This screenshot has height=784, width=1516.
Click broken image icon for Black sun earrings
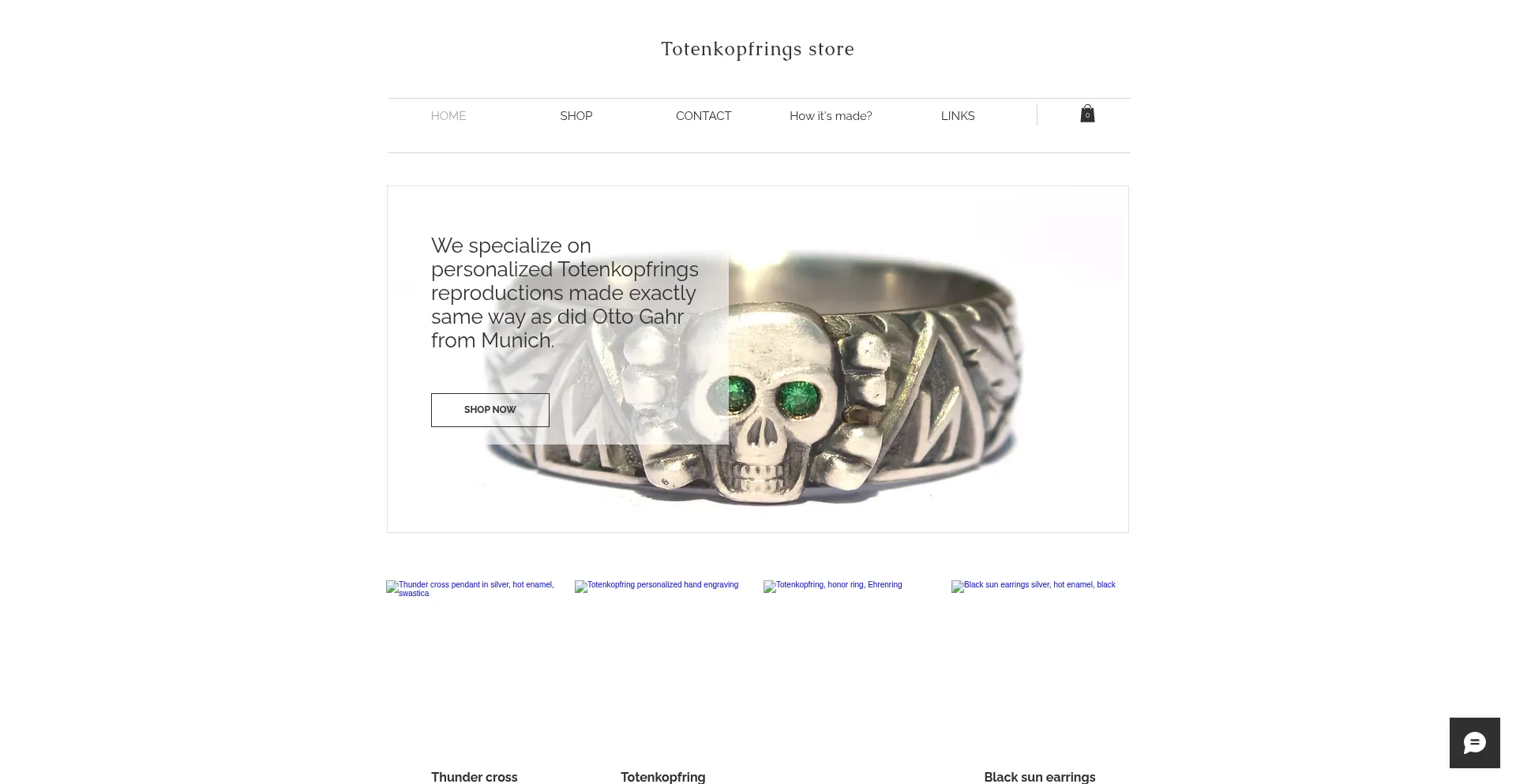tap(957, 587)
